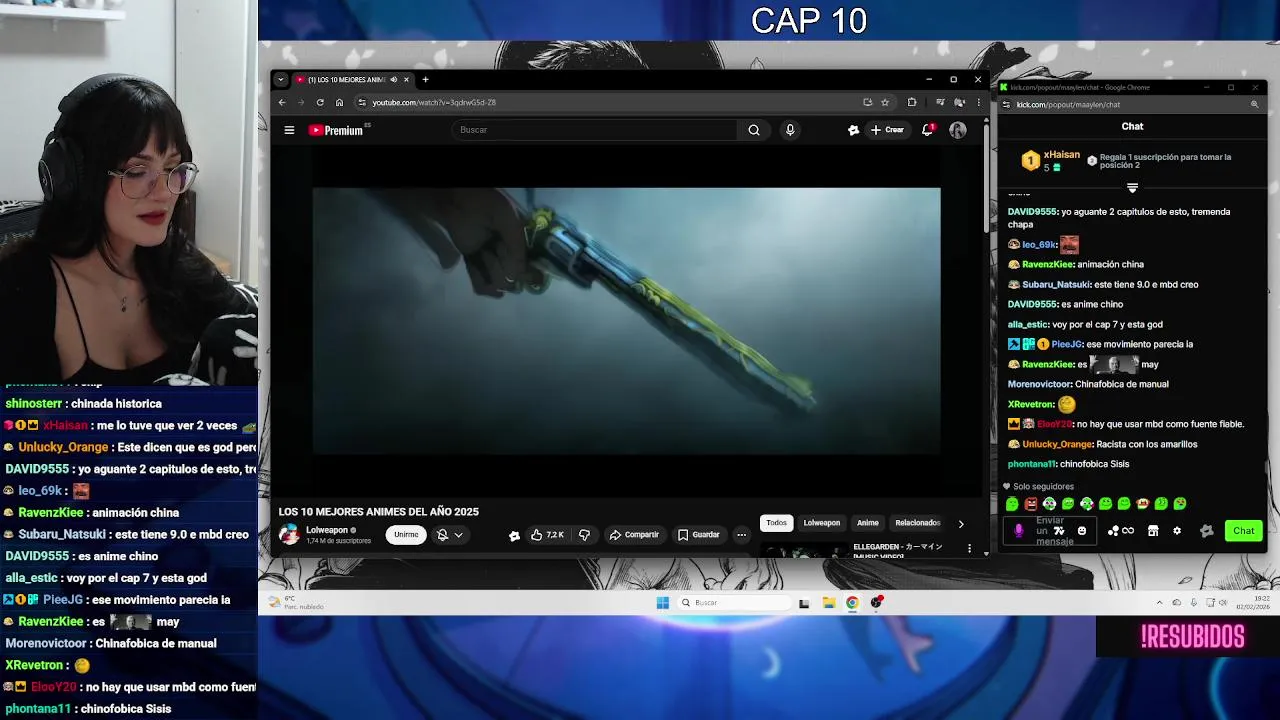
Task: Click the Compartir share button
Action: point(635,535)
